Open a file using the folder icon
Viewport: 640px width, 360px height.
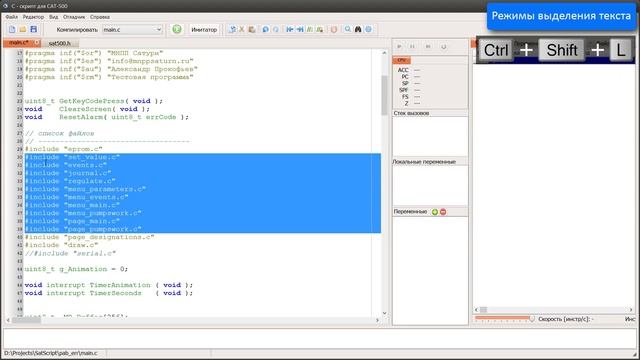pyautogui.click(x=22, y=29)
